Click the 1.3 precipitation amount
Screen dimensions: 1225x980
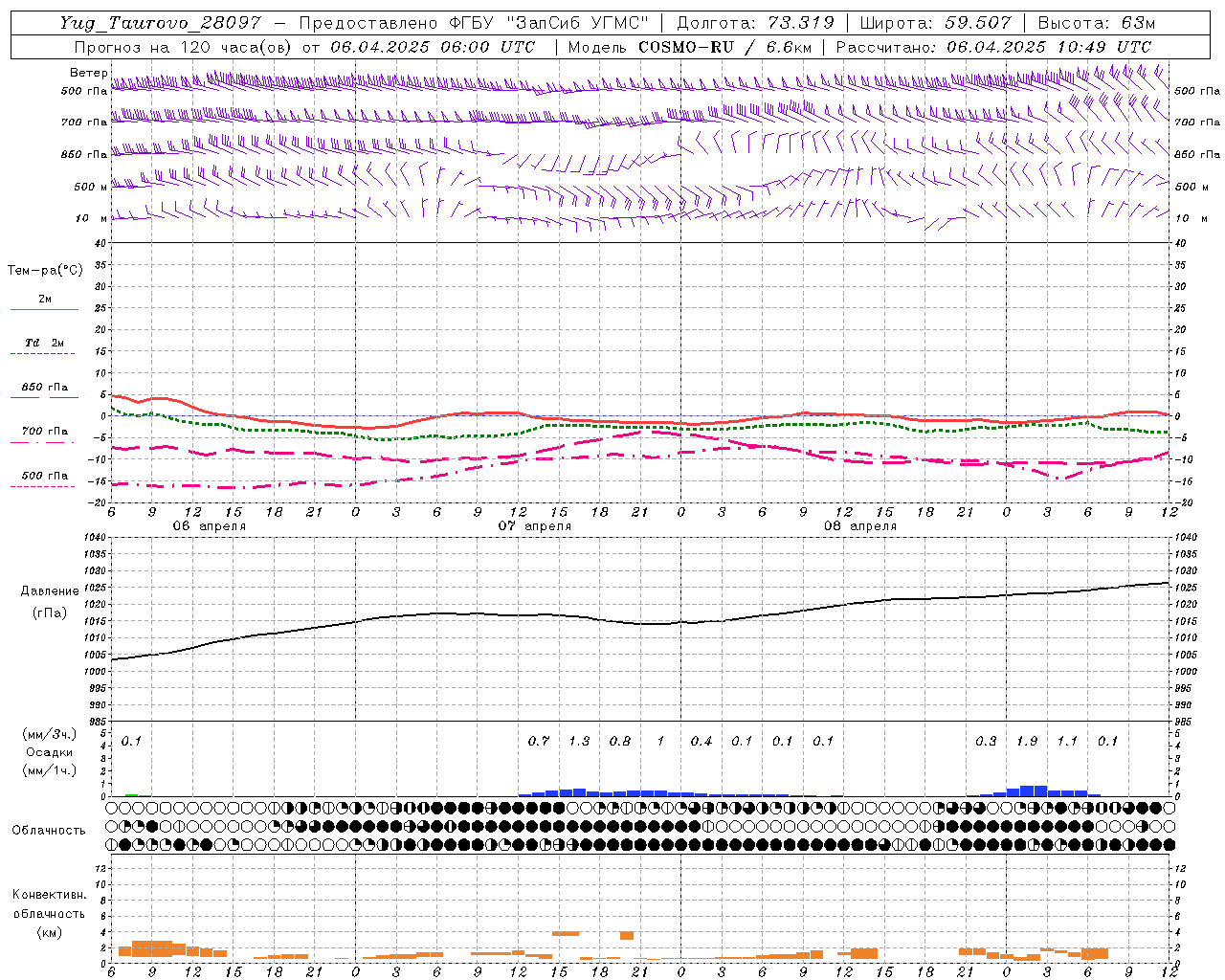tap(579, 741)
